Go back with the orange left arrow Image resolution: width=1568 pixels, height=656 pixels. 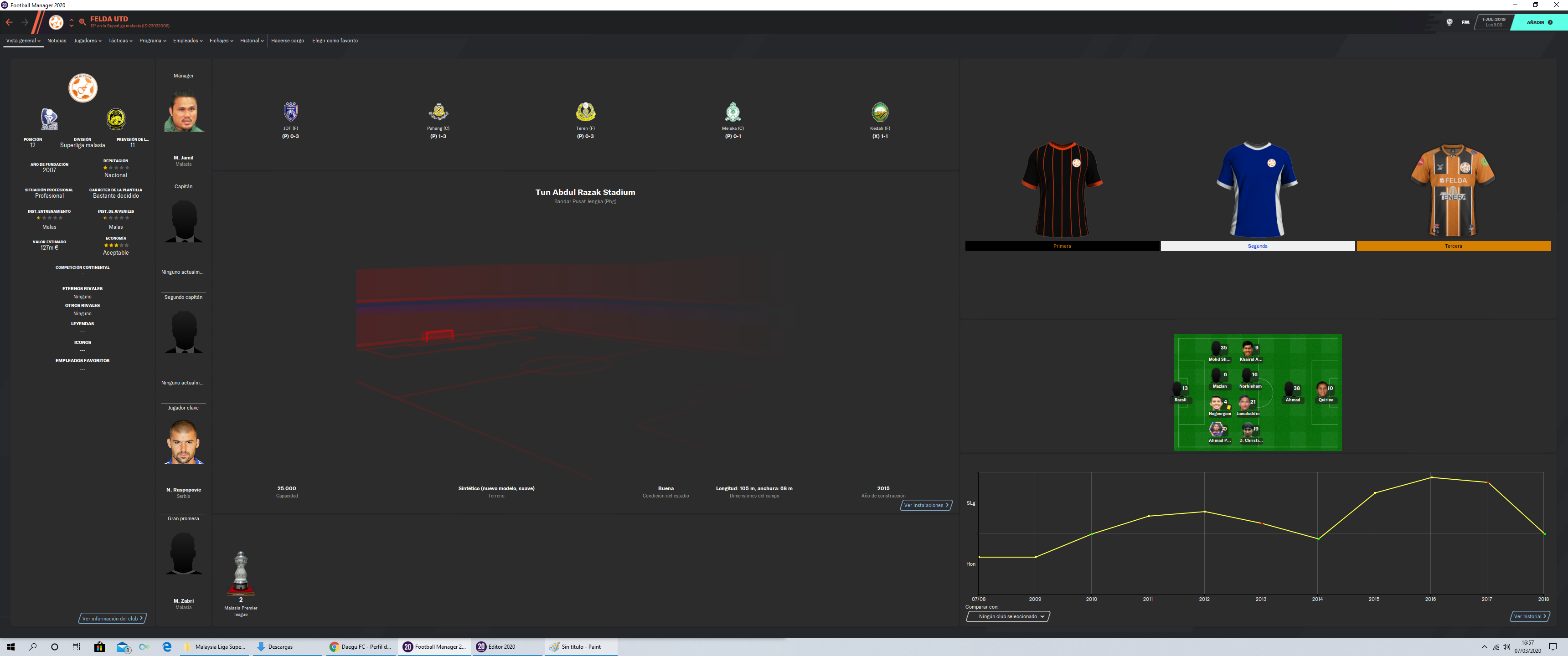(9, 22)
